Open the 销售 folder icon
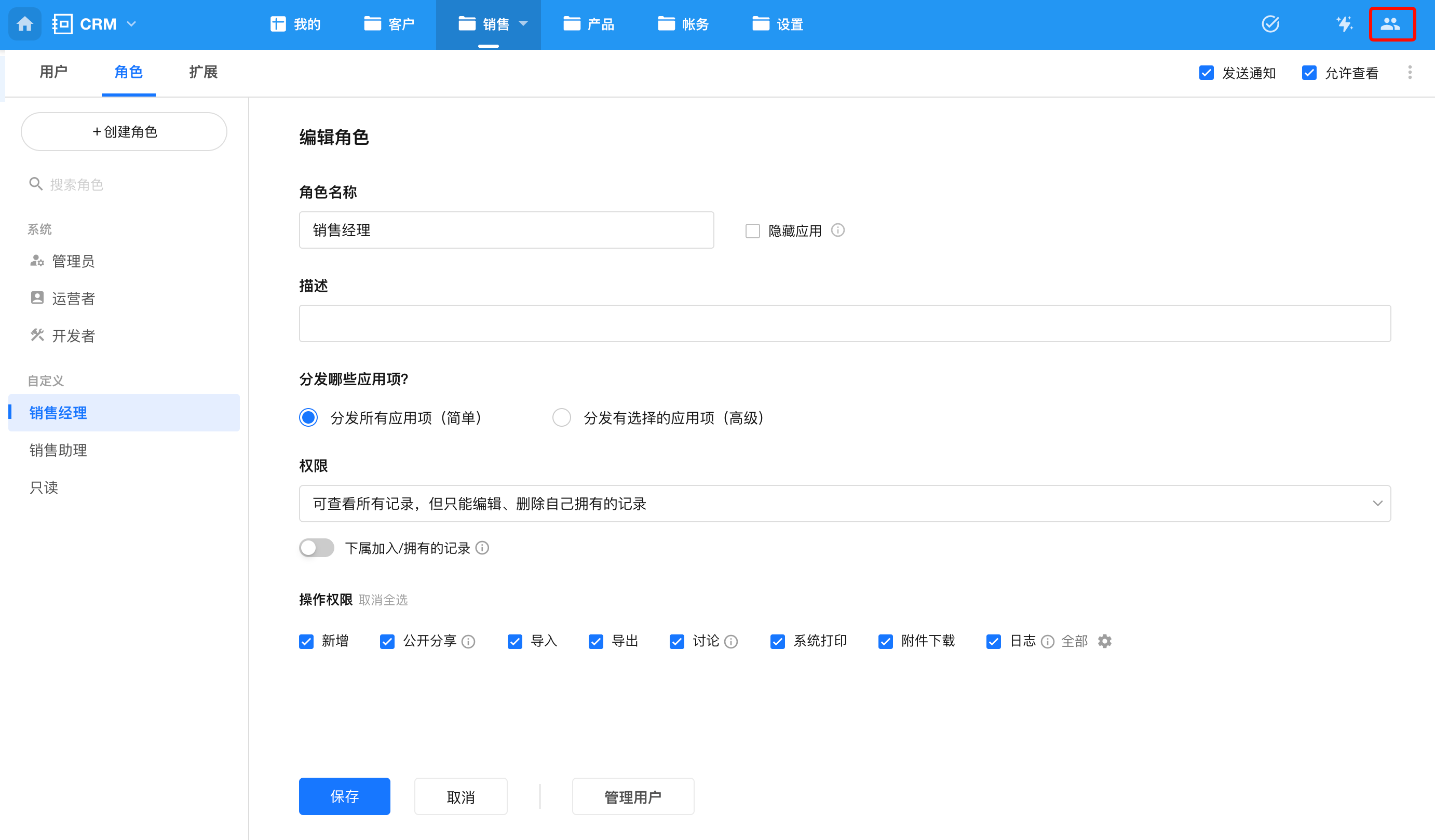The height and width of the screenshot is (840, 1435). tap(467, 24)
